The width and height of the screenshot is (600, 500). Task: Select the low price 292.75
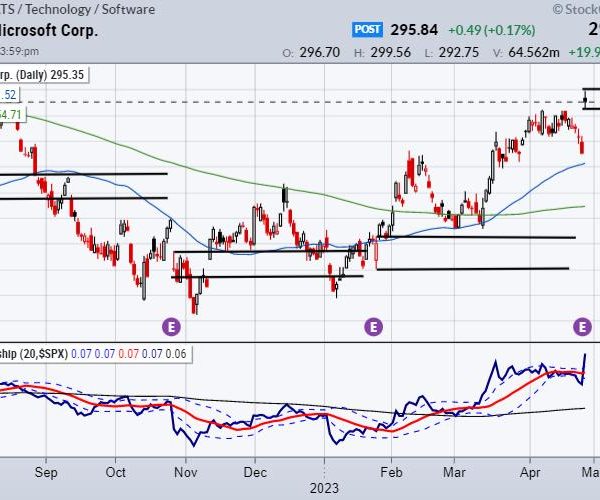click(x=458, y=52)
